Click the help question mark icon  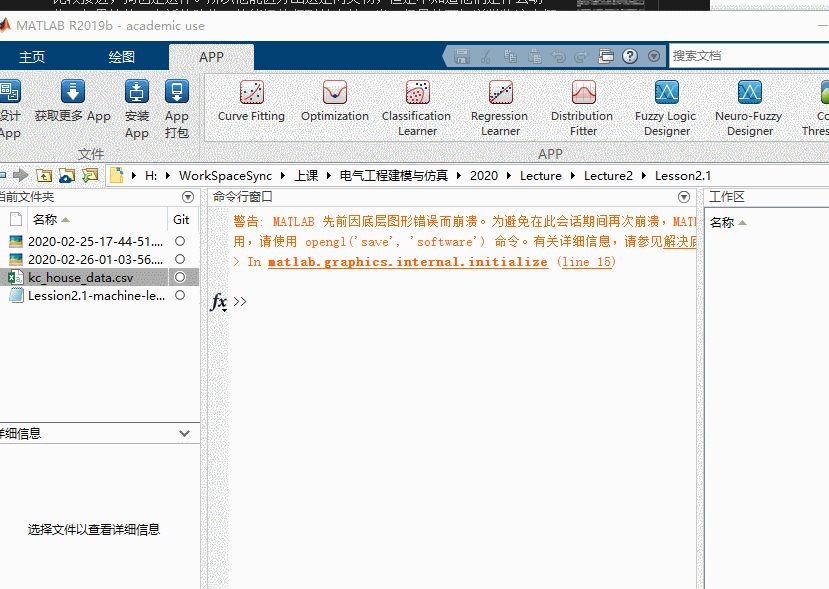(x=631, y=56)
